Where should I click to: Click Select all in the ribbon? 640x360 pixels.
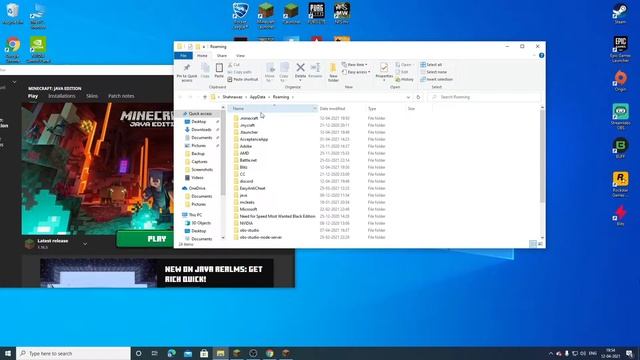point(431,64)
